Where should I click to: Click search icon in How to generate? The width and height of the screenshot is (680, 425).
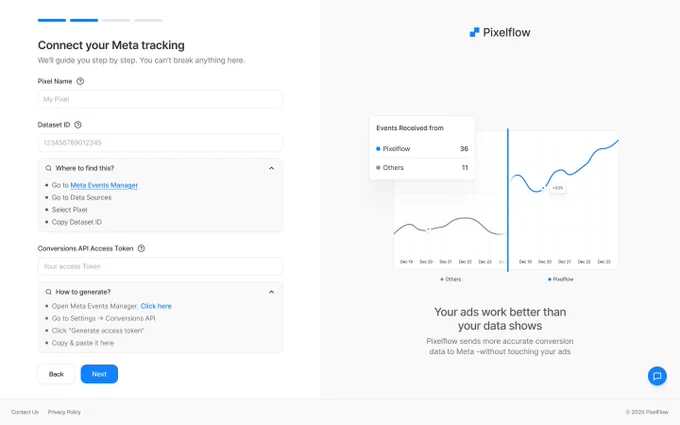(x=49, y=292)
